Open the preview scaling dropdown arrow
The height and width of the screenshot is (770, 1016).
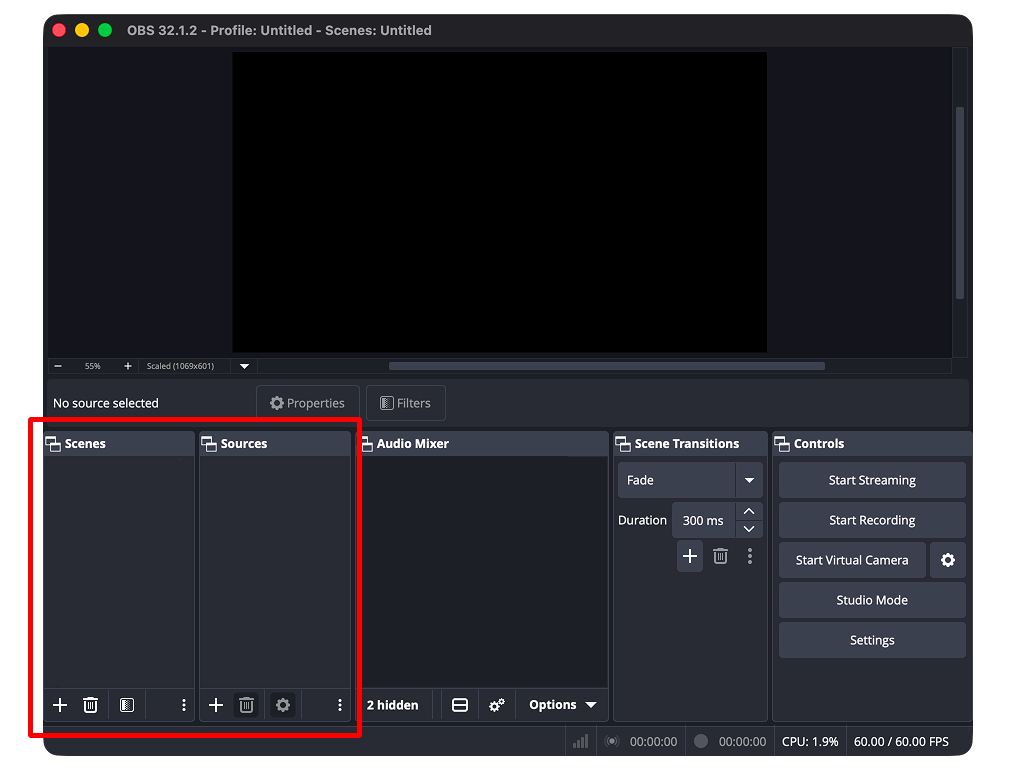(244, 366)
